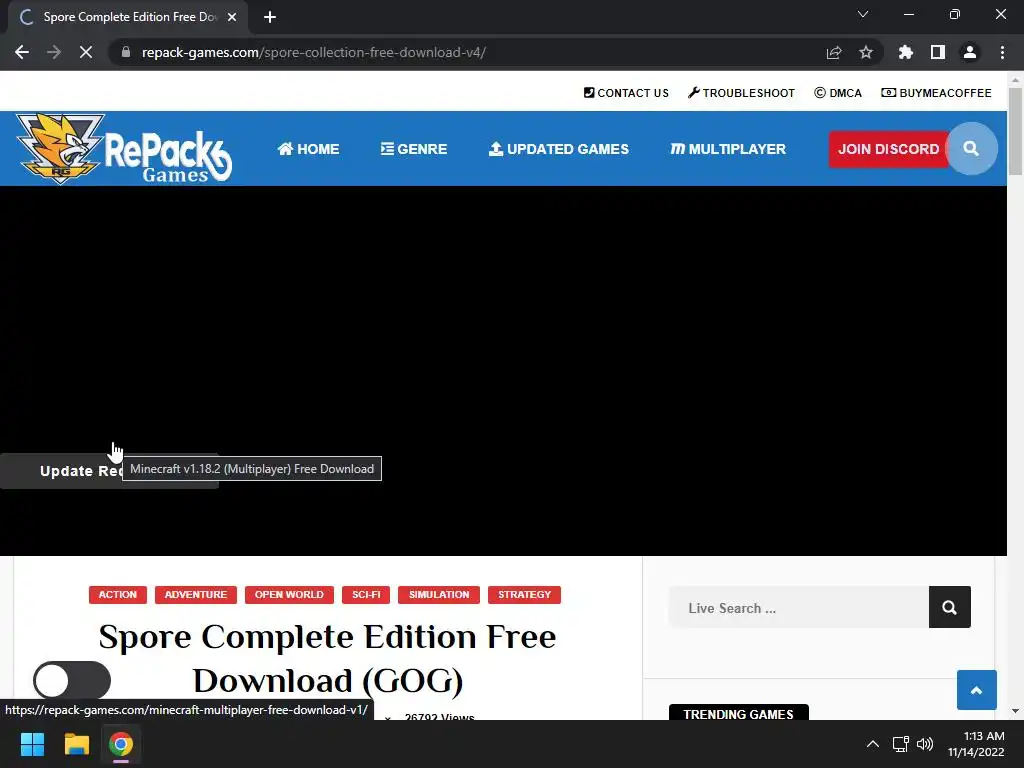Stop loading the page
Viewport: 1024px width, 768px height.
(x=86, y=52)
